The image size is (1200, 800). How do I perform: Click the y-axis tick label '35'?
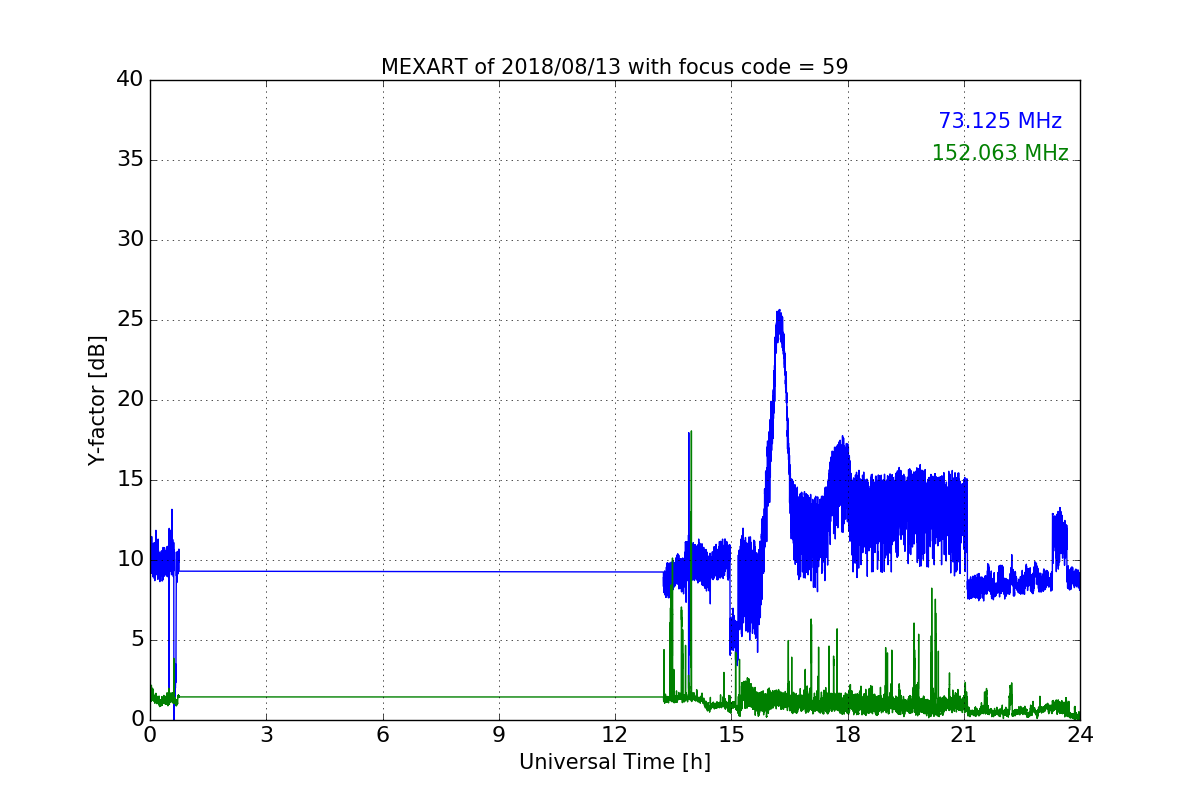pos(131,159)
